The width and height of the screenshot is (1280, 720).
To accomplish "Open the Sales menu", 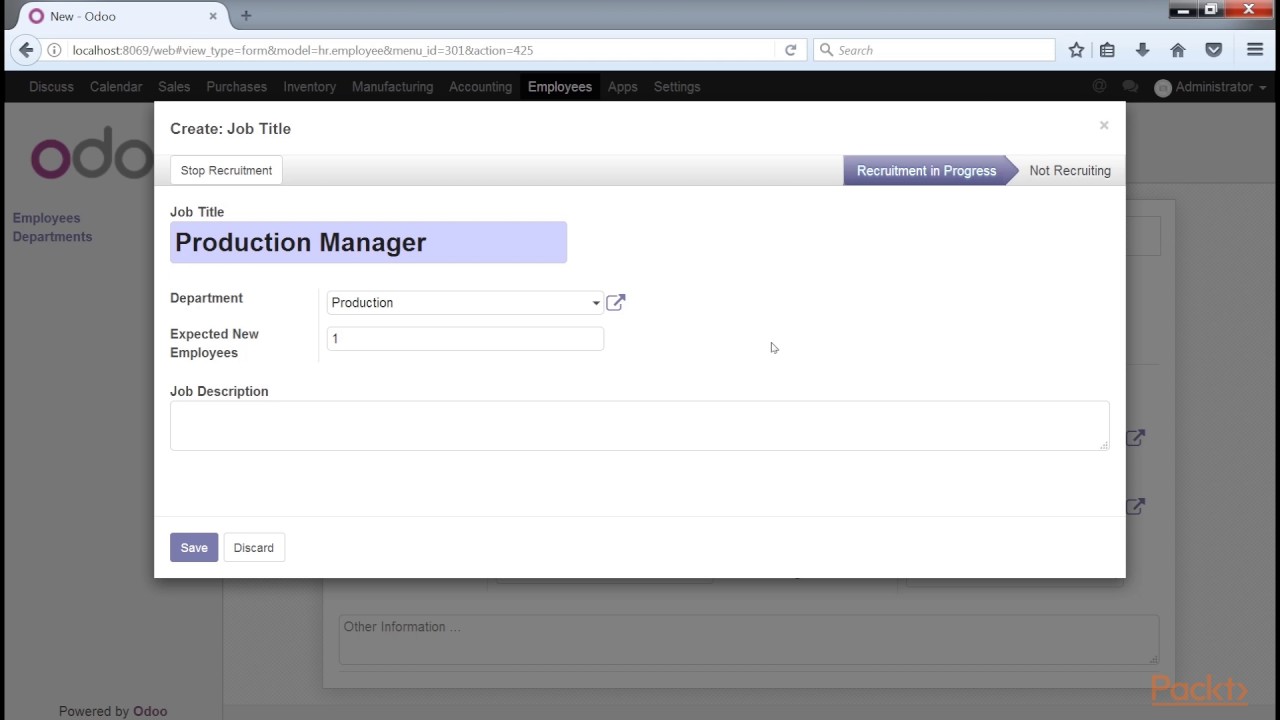I will [x=174, y=87].
